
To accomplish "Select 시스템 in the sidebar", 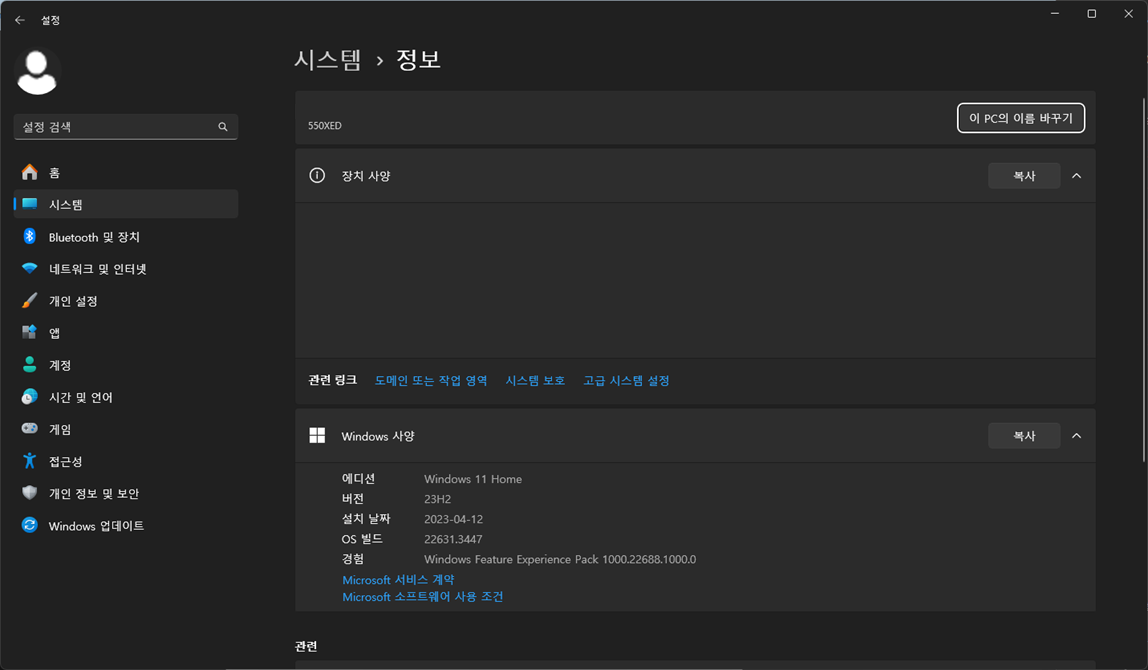I will point(126,204).
